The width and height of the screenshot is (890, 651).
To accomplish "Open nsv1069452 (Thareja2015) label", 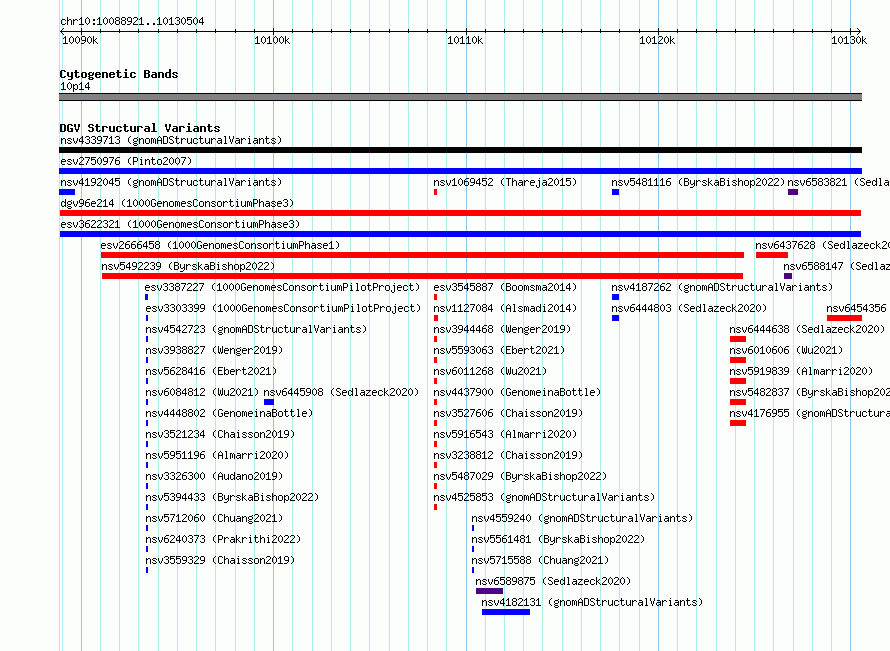I will (505, 182).
